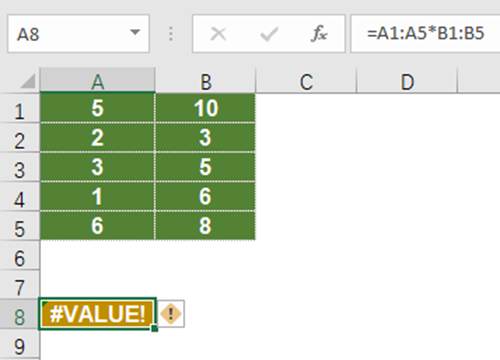
Task: Select cell B4 containing 6
Action: 205,196
